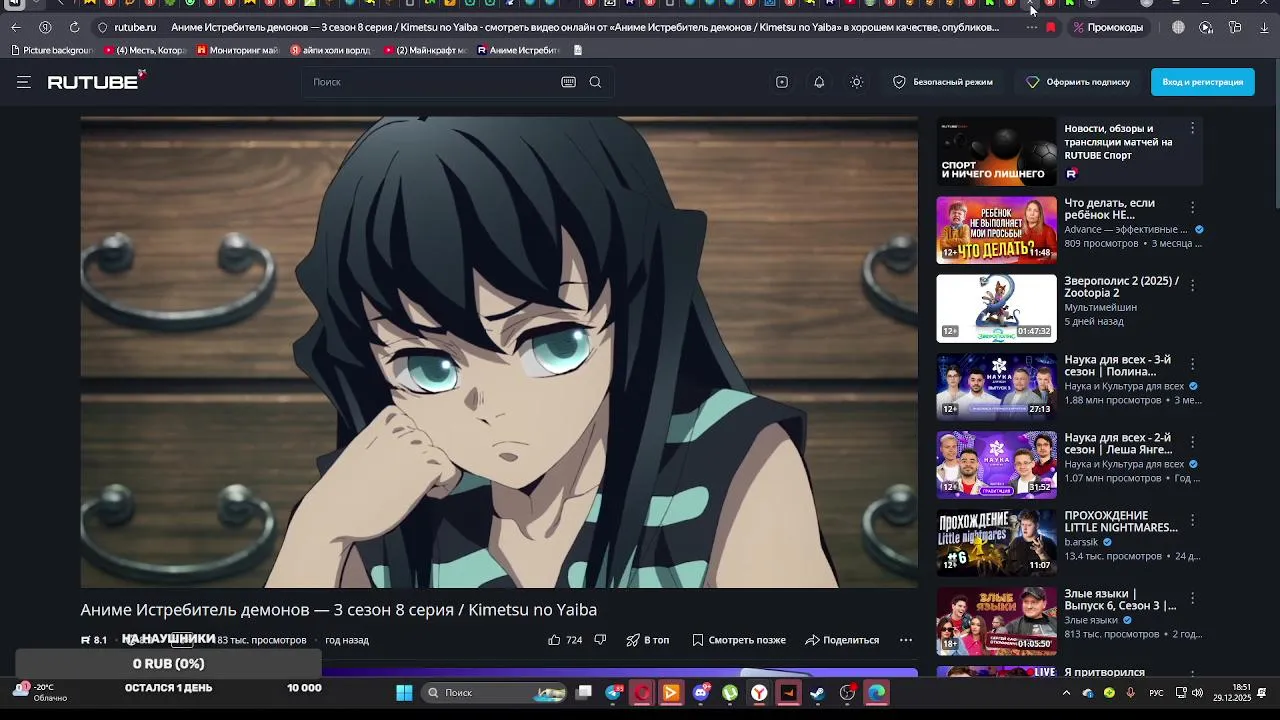Open options for Зверополис 2 video
Screen dimensions: 1280x720
[x=1192, y=285]
